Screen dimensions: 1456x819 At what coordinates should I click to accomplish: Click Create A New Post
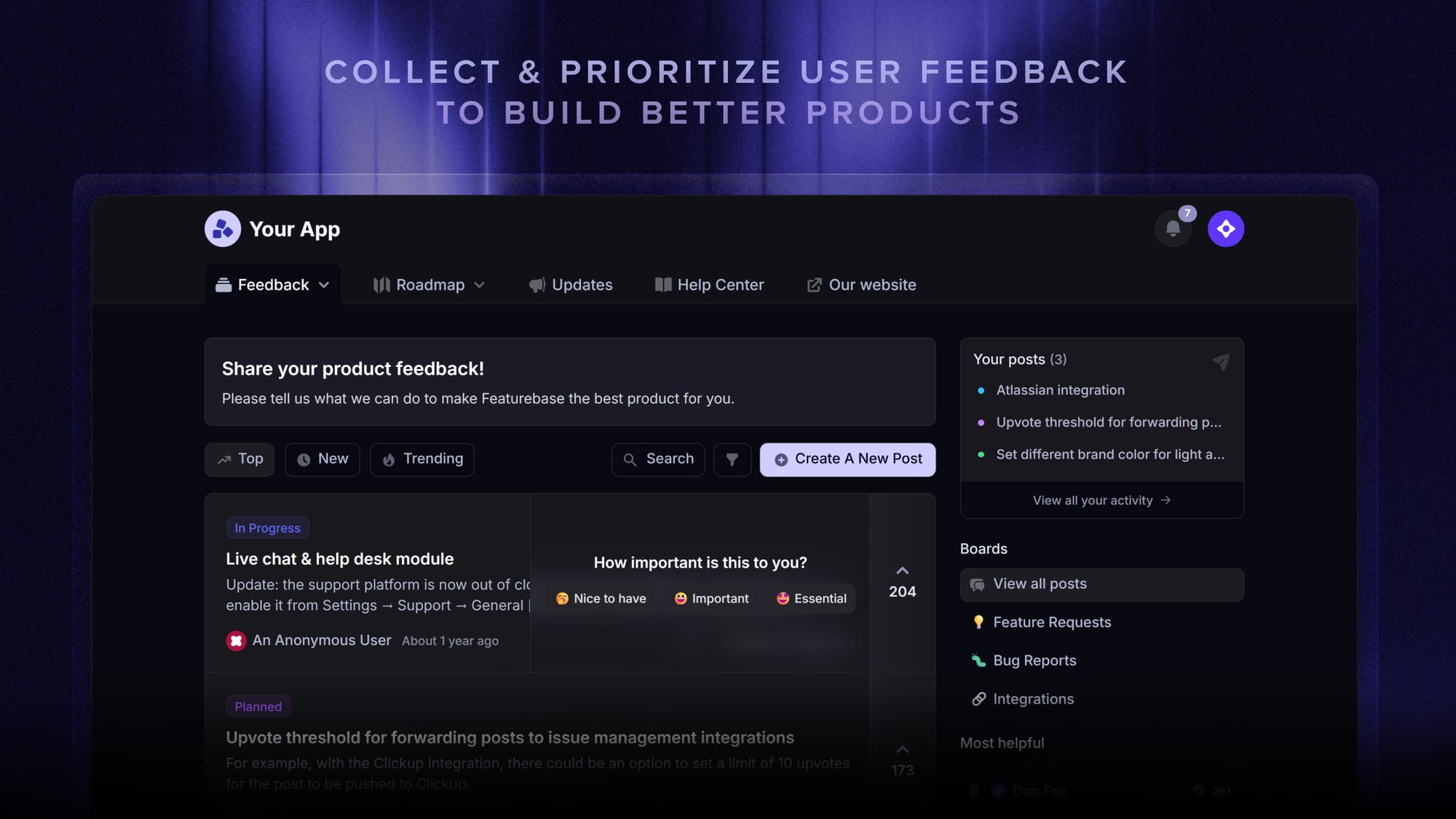(x=847, y=459)
